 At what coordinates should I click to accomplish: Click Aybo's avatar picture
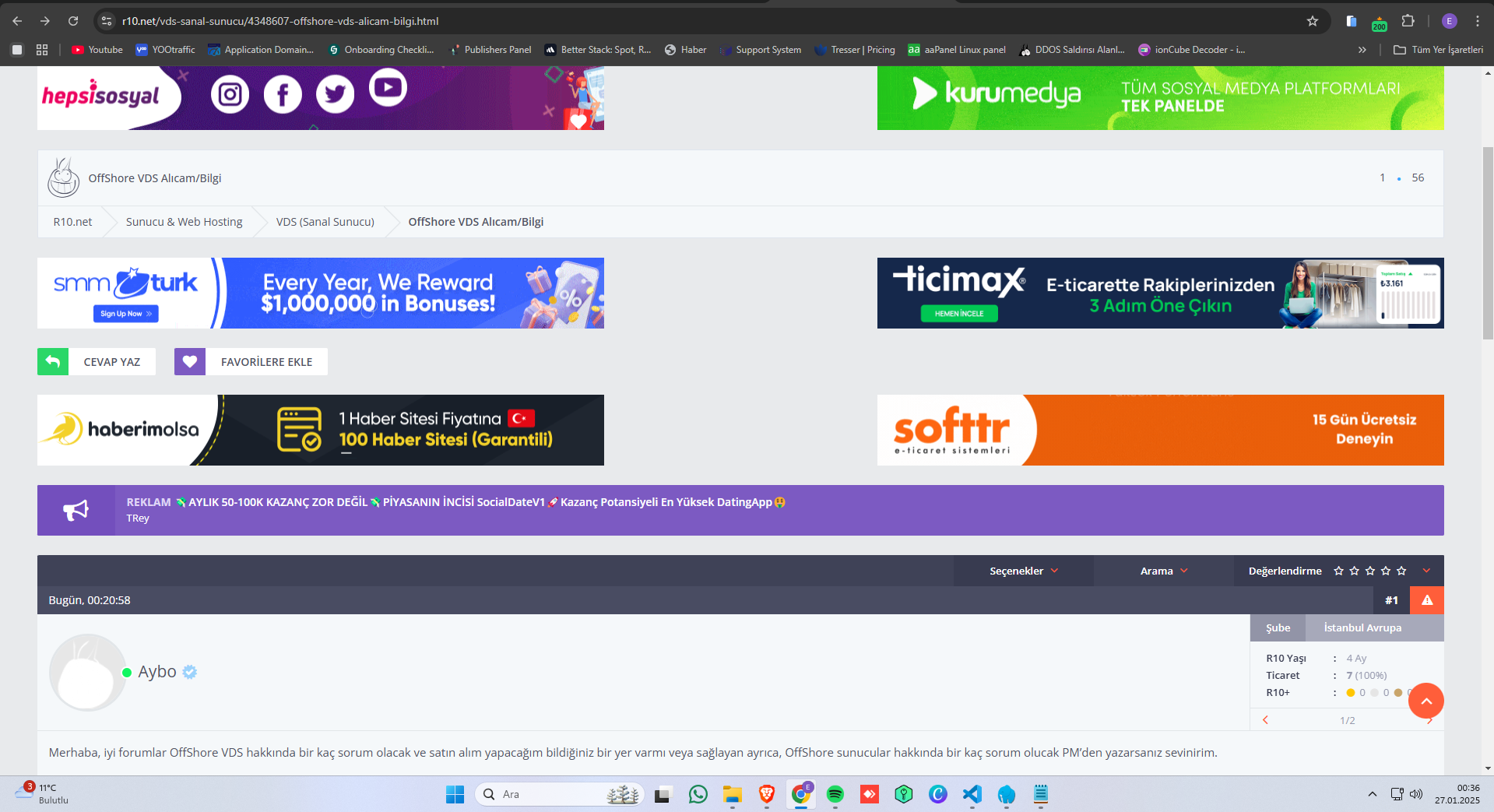tap(87, 672)
